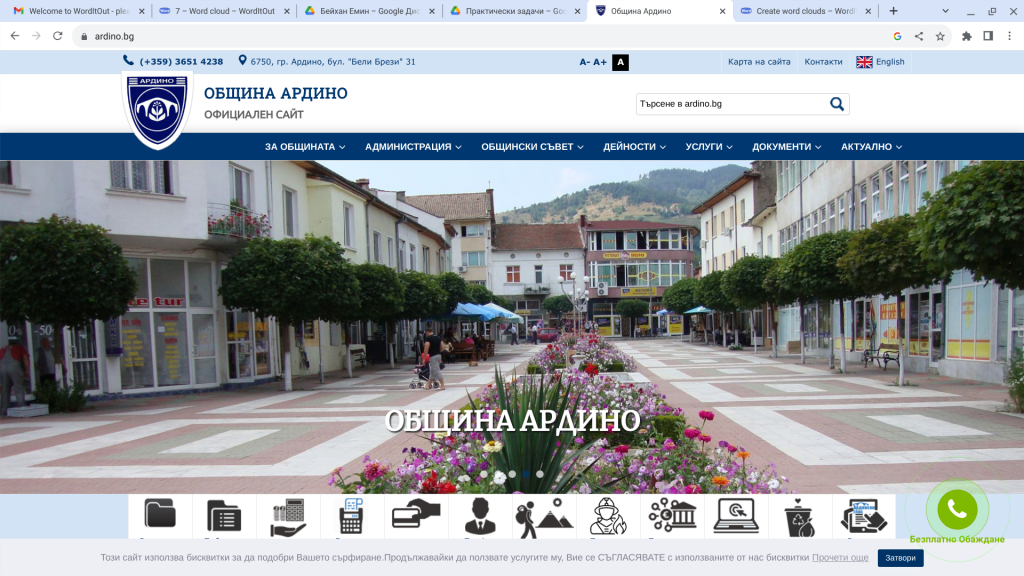Open the Карта на сайта link
Viewport: 1024px width, 576px height.
tap(759, 62)
